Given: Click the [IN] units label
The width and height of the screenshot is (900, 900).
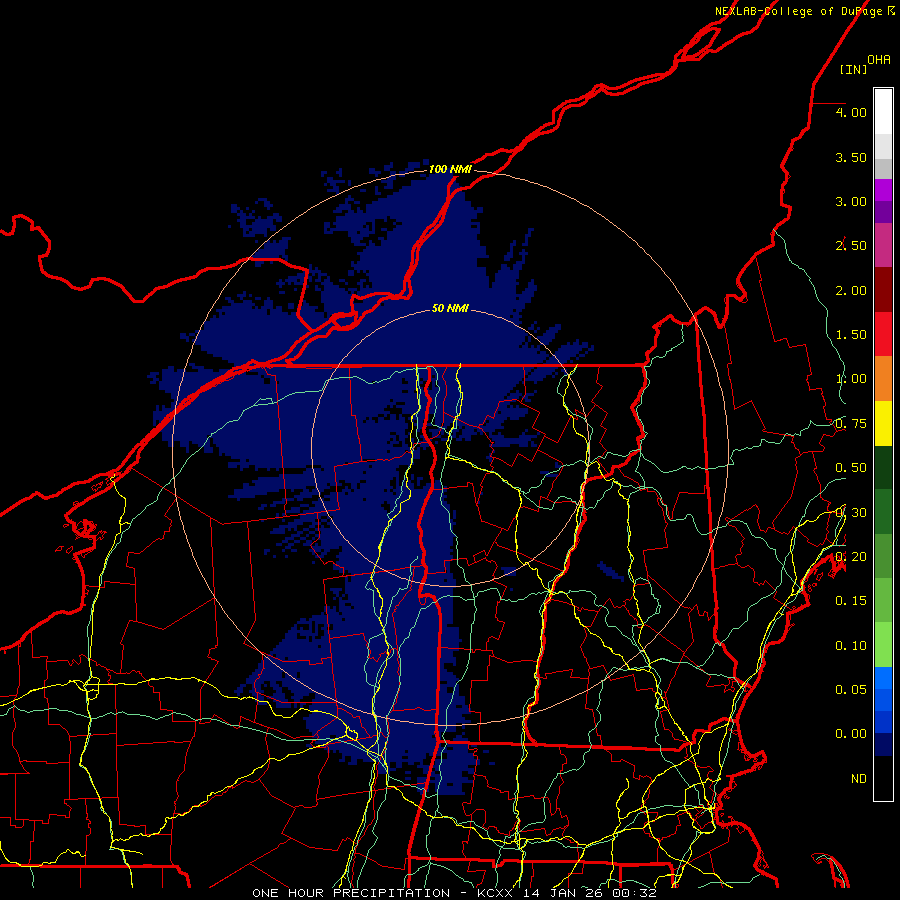Looking at the screenshot, I should pyautogui.click(x=853, y=69).
